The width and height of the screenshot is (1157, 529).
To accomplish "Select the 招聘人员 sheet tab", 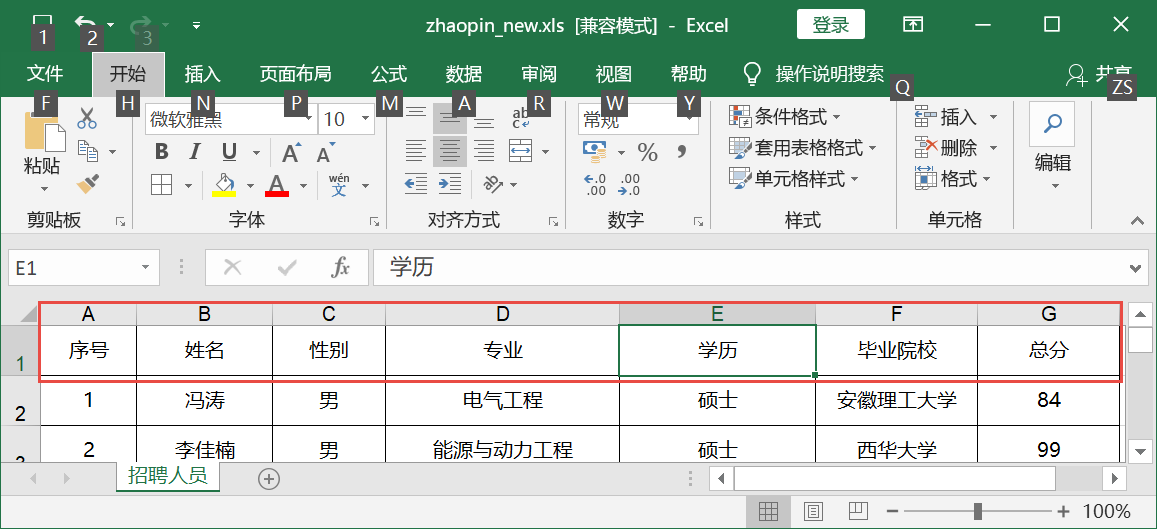I will click(167, 476).
